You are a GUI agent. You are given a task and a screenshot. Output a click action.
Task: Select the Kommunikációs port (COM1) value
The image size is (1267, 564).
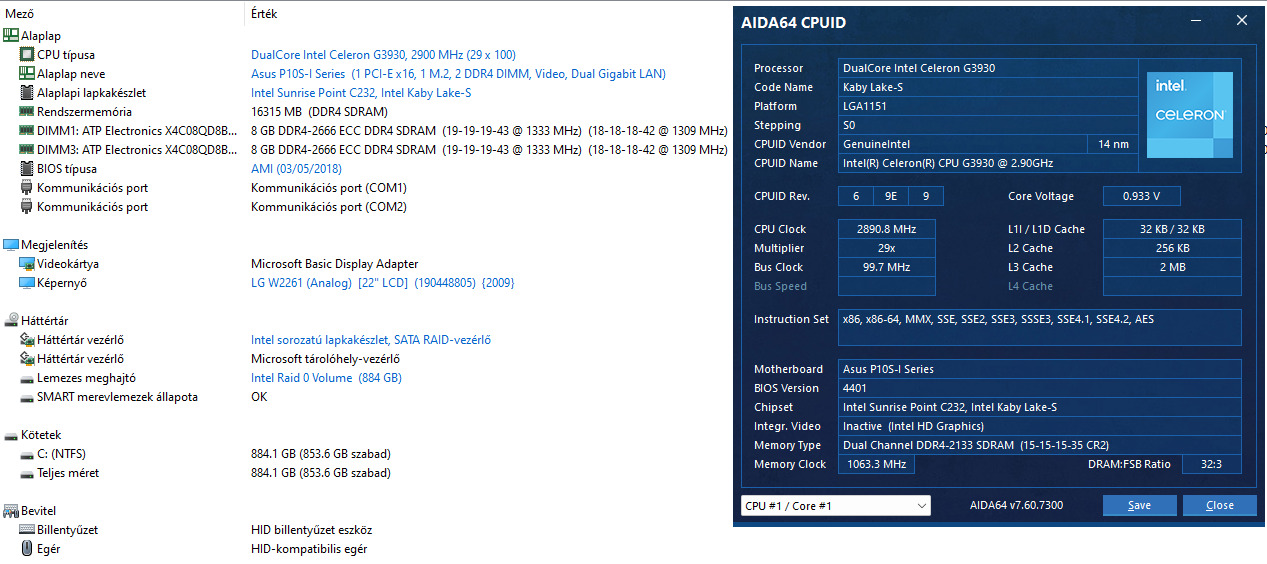(x=329, y=188)
